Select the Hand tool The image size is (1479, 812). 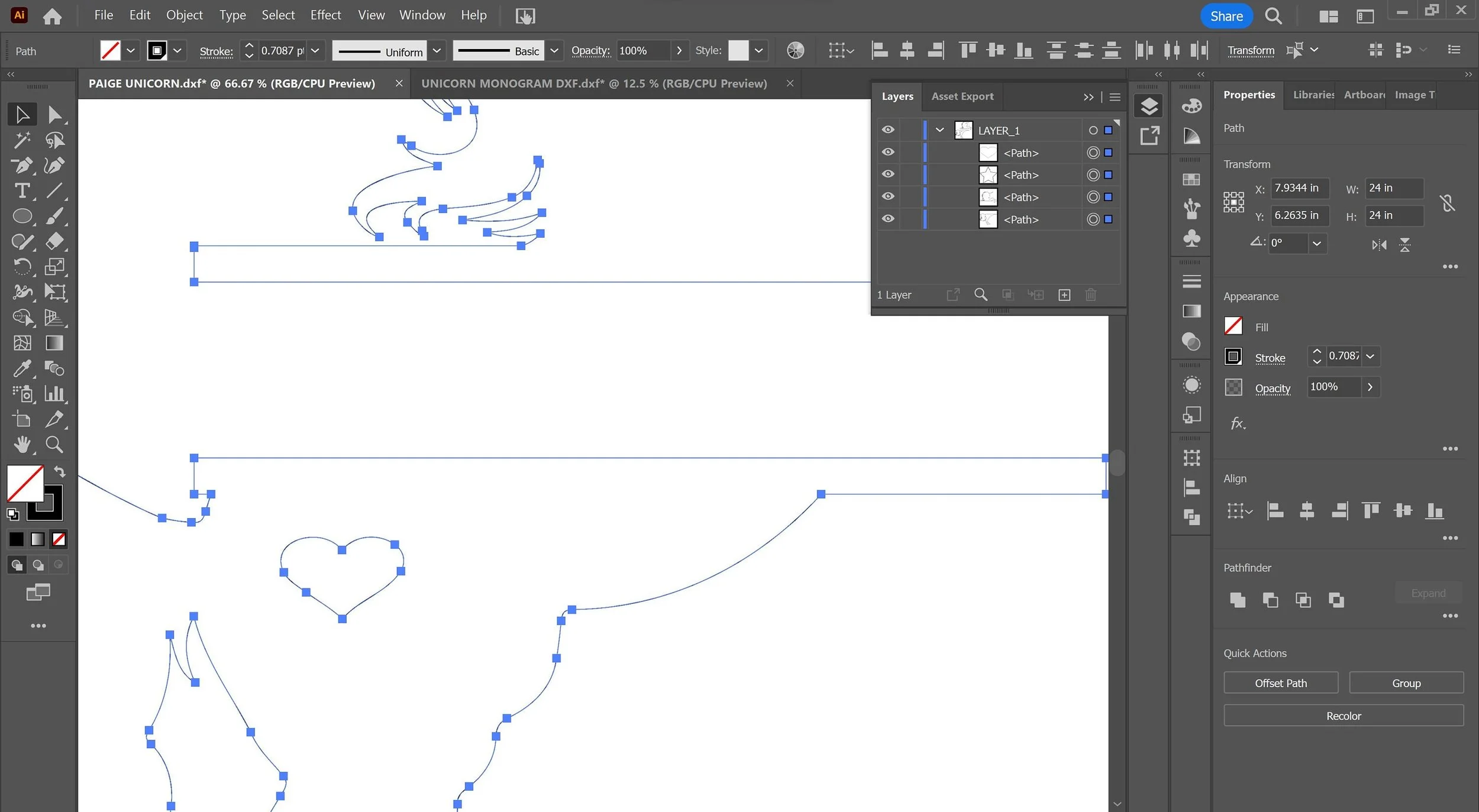pyautogui.click(x=22, y=444)
